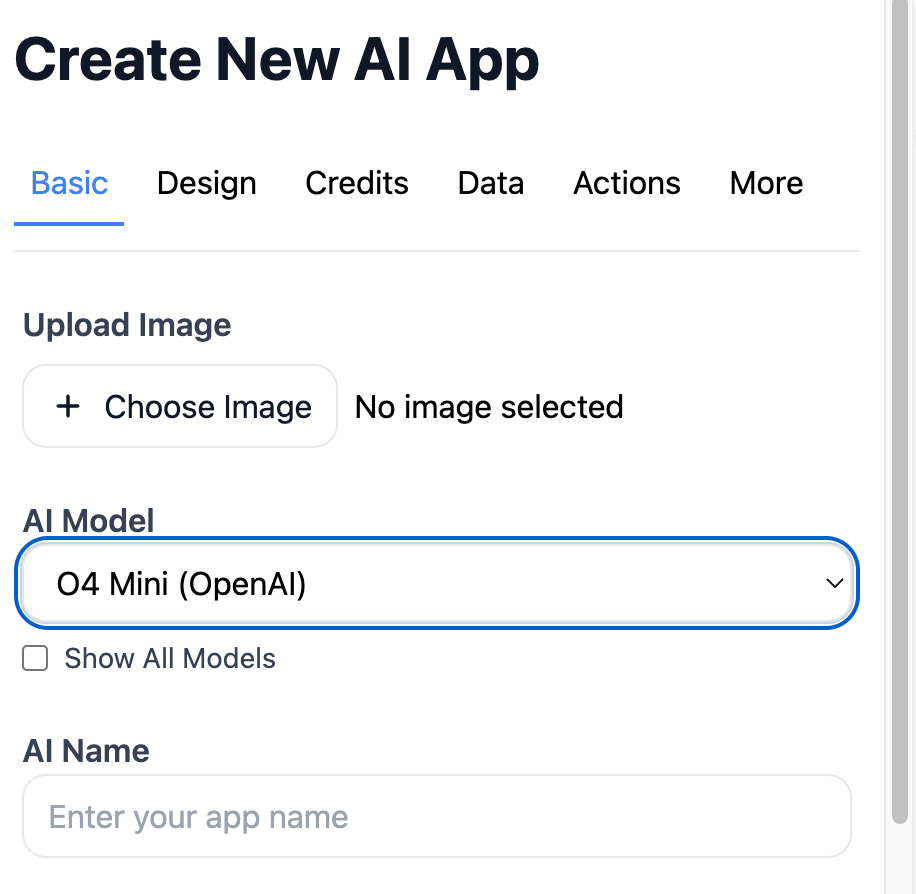Open the AI Model dropdown showing O4 Mini
The image size is (916, 894).
436,584
